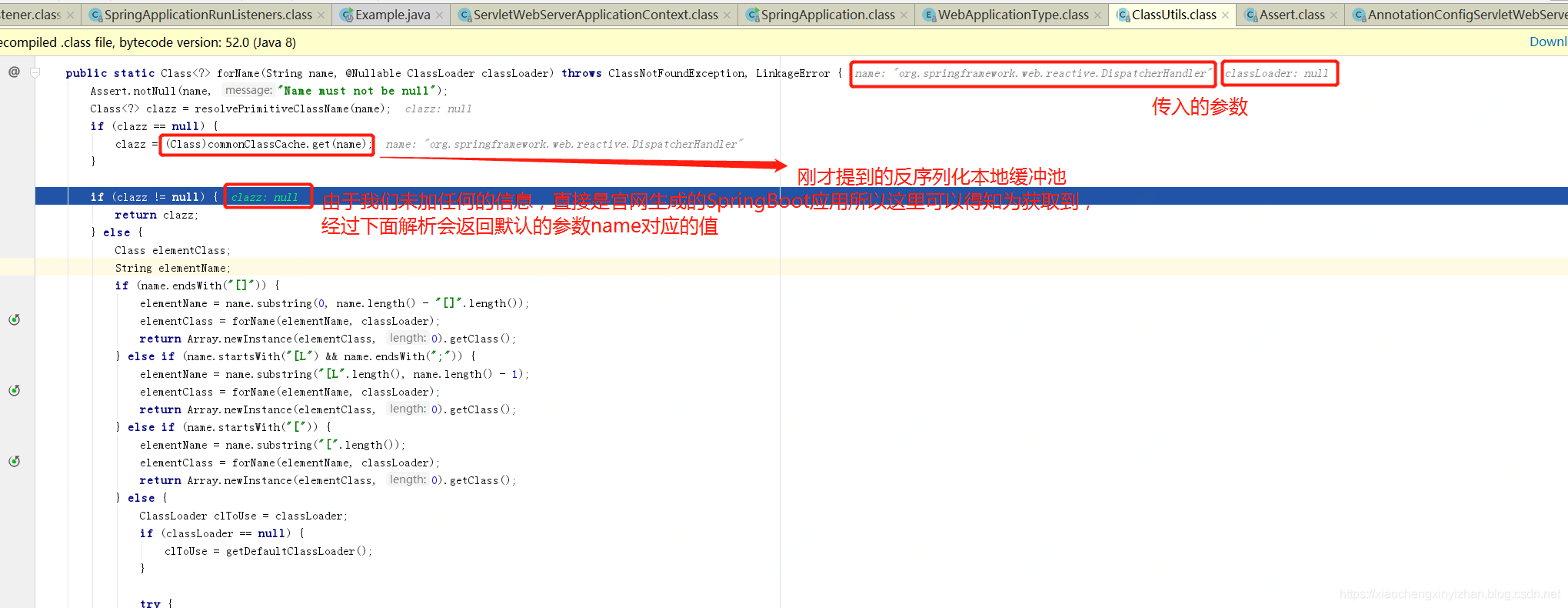
Task: Click the 'String elementName;' declaration
Action: (x=172, y=268)
